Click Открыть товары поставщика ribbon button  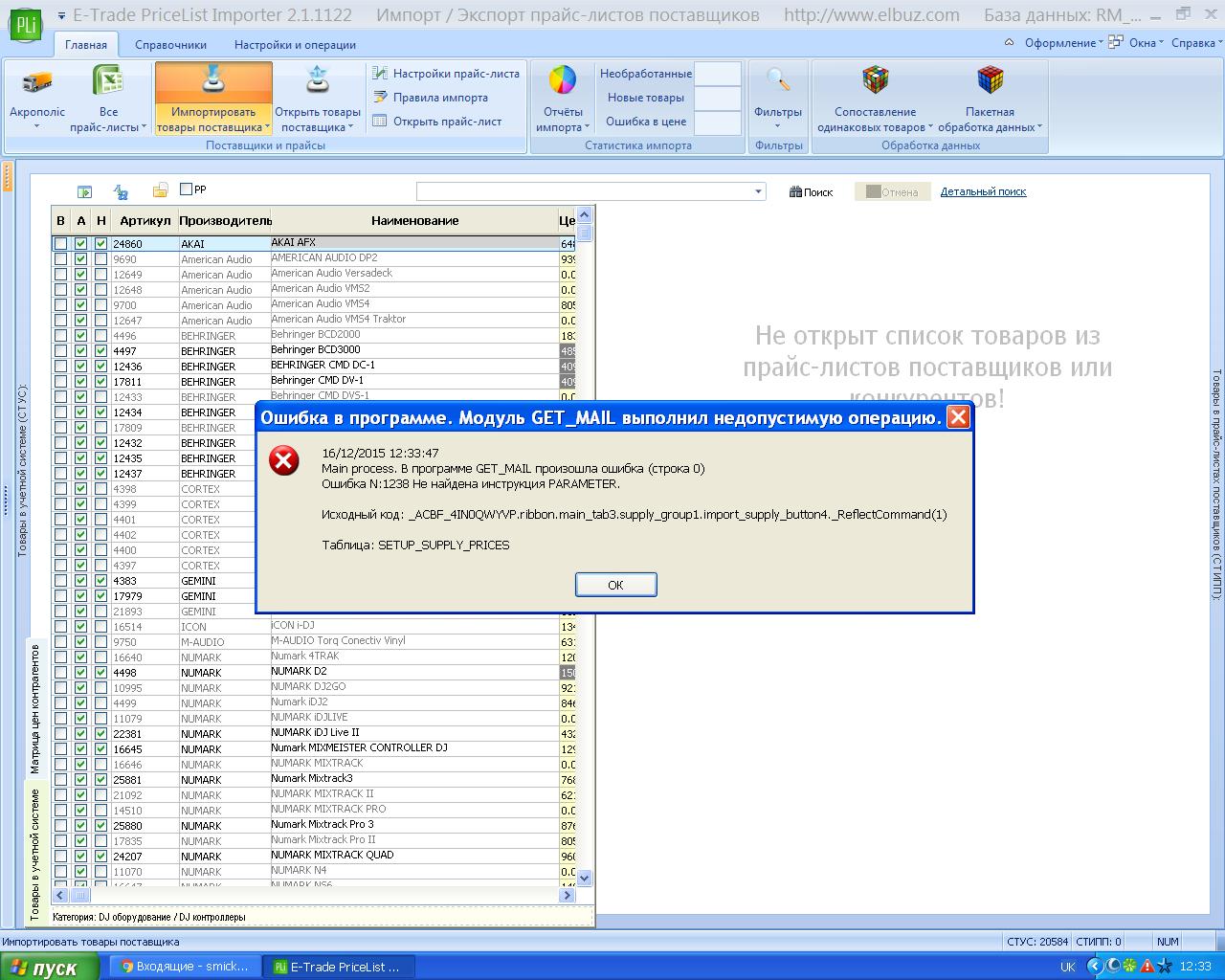(x=318, y=98)
